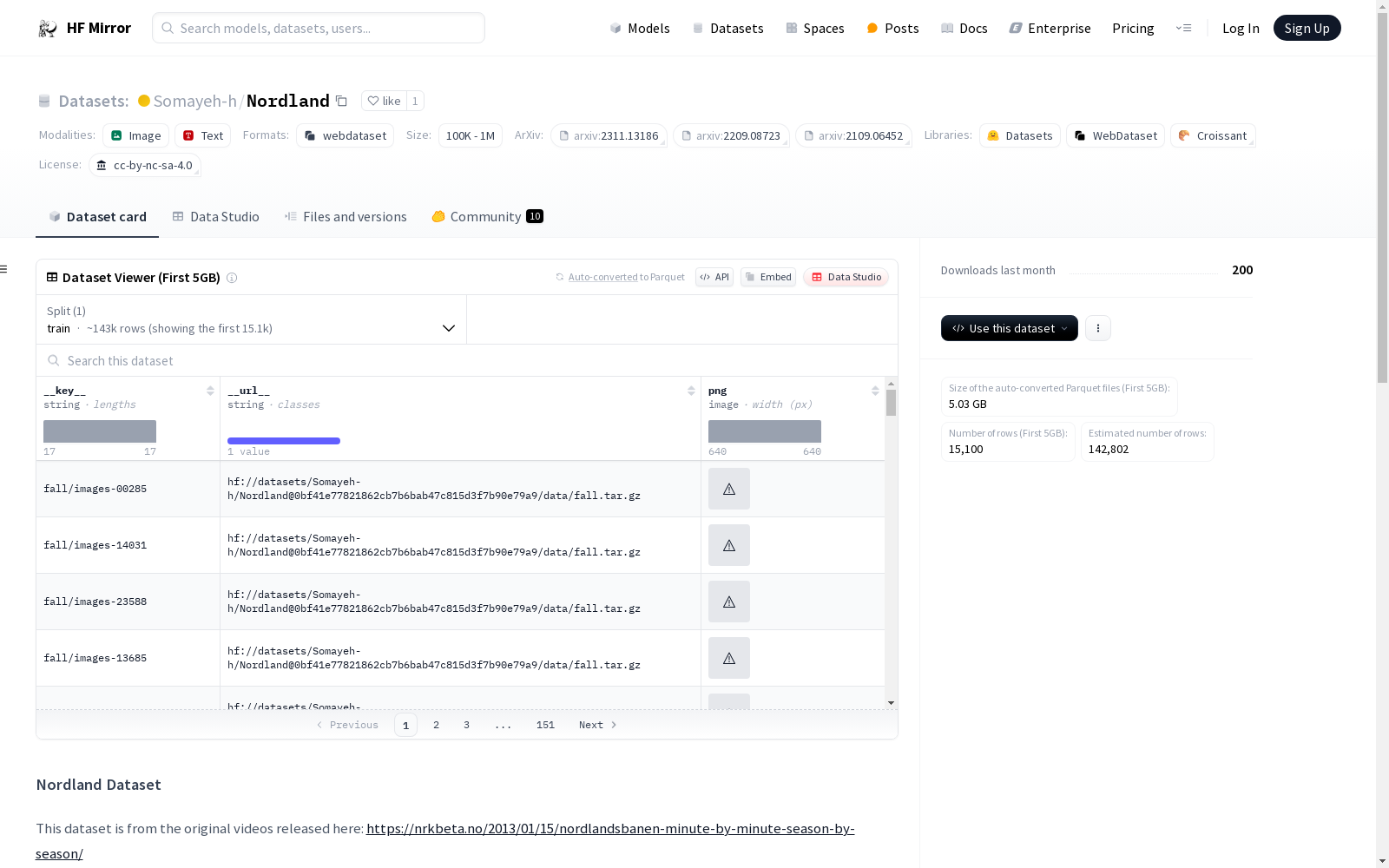The image size is (1389, 868).
Task: Click the HF Mirror logo icon
Action: point(48,29)
